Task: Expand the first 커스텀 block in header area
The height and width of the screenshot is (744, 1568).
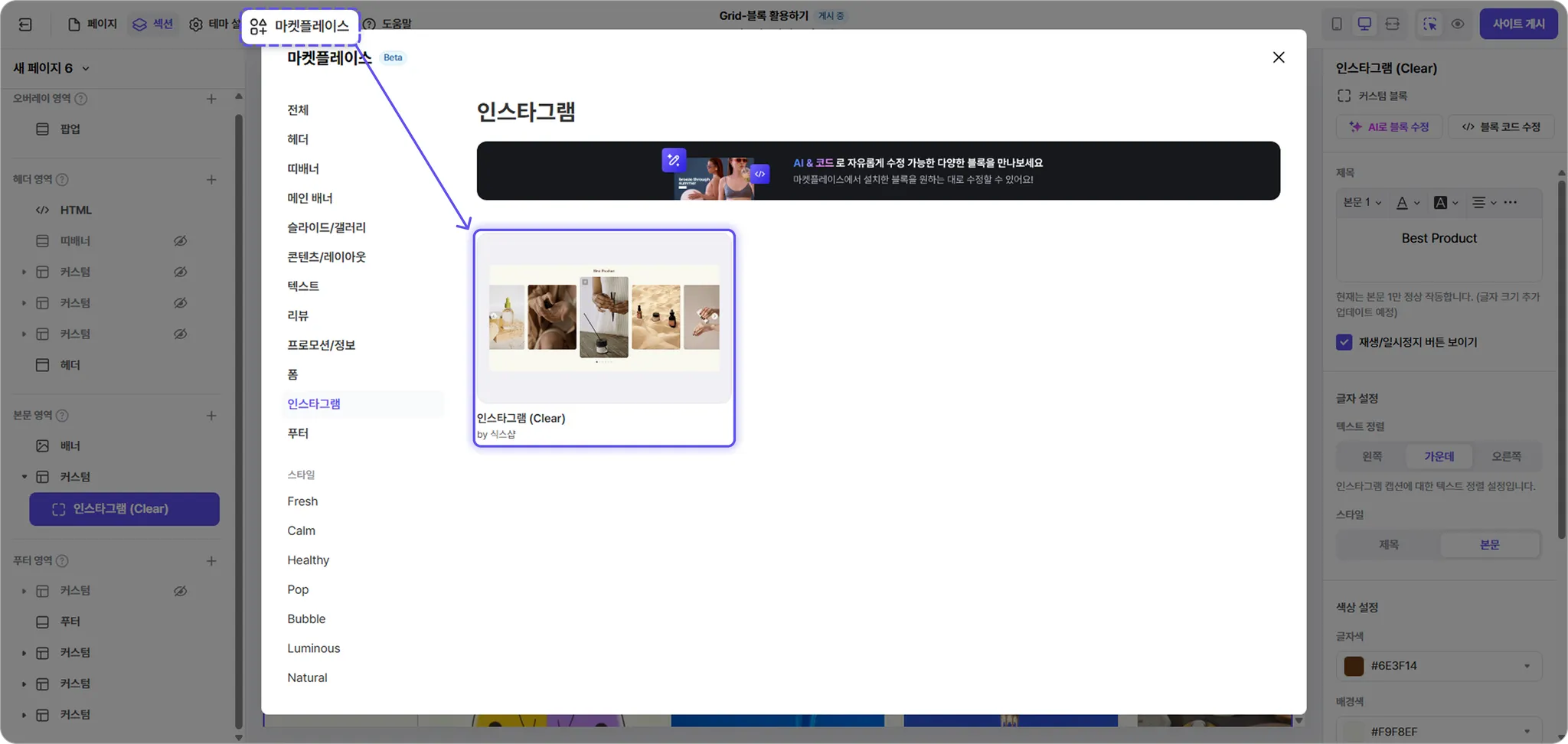Action: click(24, 272)
